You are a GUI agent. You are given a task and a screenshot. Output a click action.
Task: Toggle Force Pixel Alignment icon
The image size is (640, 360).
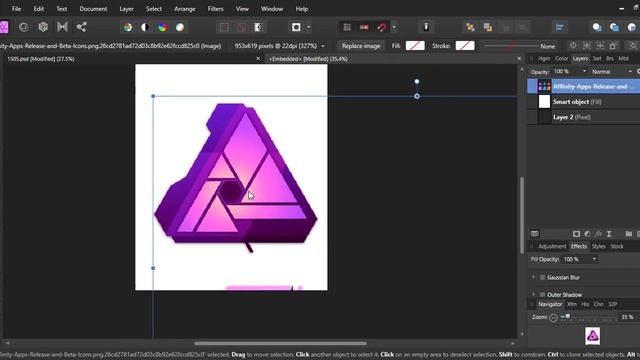click(x=364, y=27)
